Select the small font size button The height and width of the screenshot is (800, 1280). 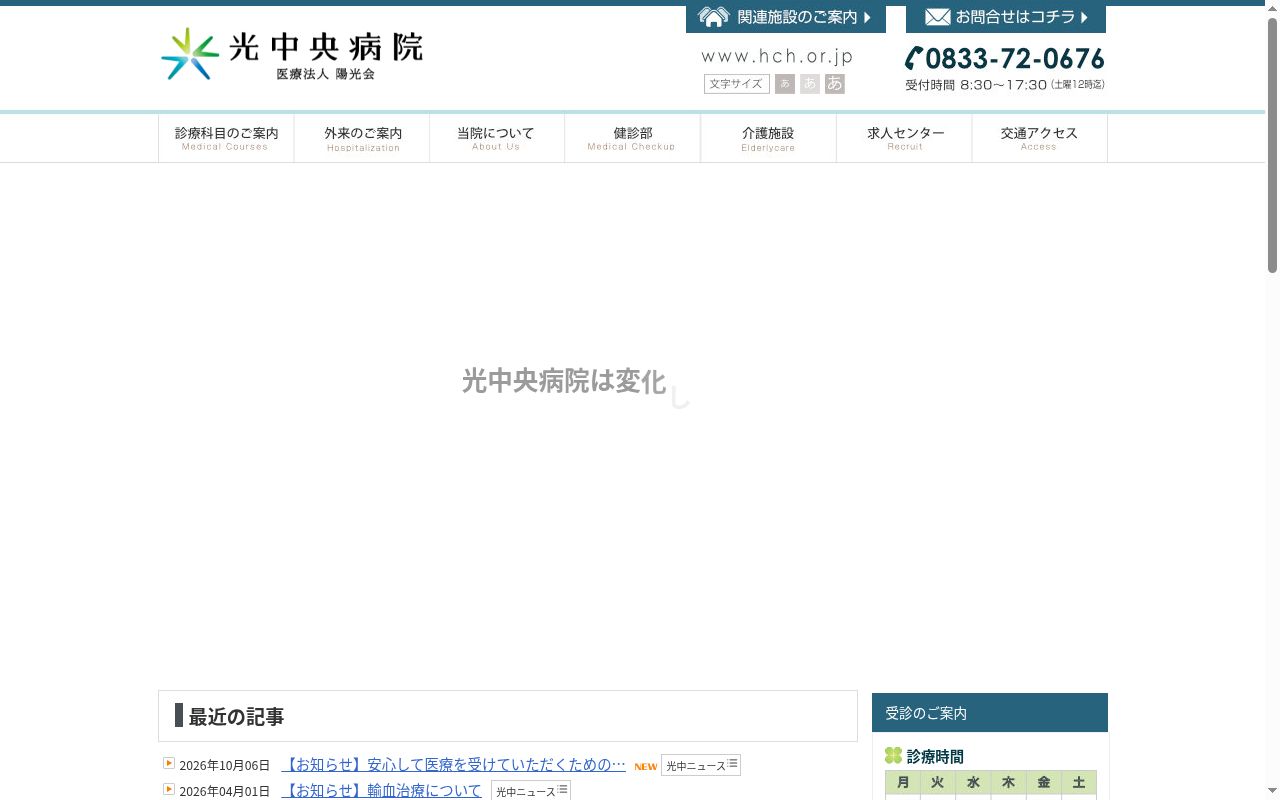pos(785,84)
